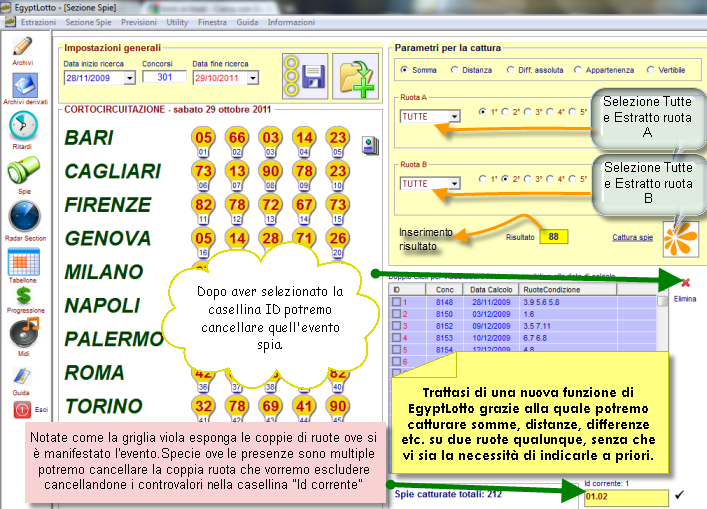The image size is (707, 509).
Task: Click the Data Calcolo column header
Action: pos(491,289)
